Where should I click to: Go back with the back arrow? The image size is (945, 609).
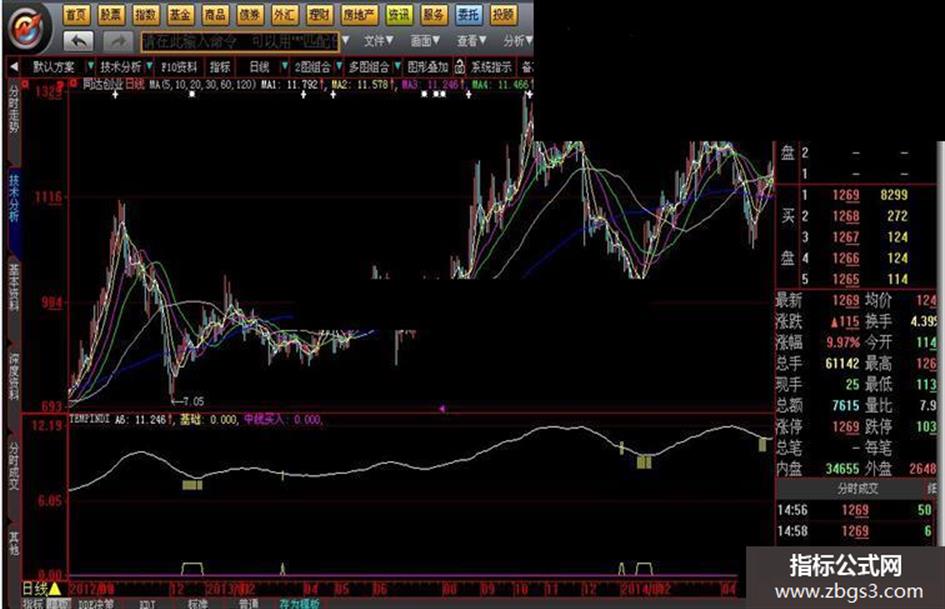pos(78,41)
